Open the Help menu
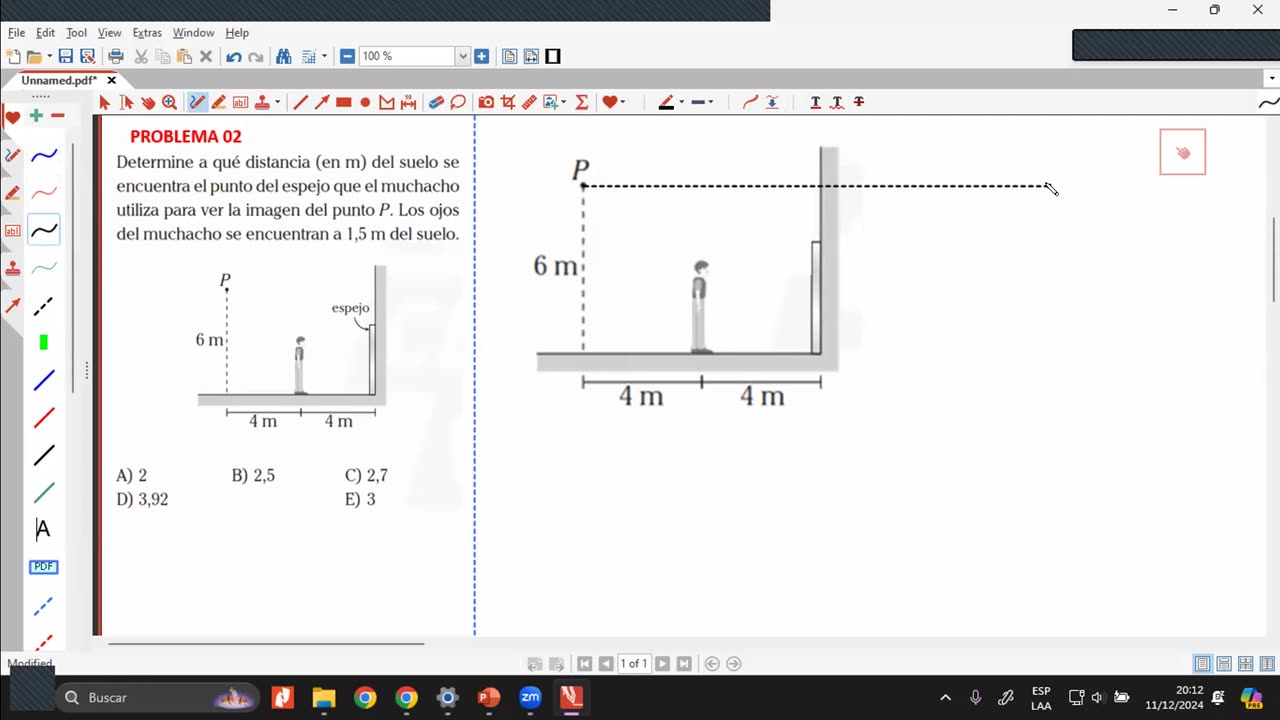This screenshot has height=720, width=1280. pos(237,33)
